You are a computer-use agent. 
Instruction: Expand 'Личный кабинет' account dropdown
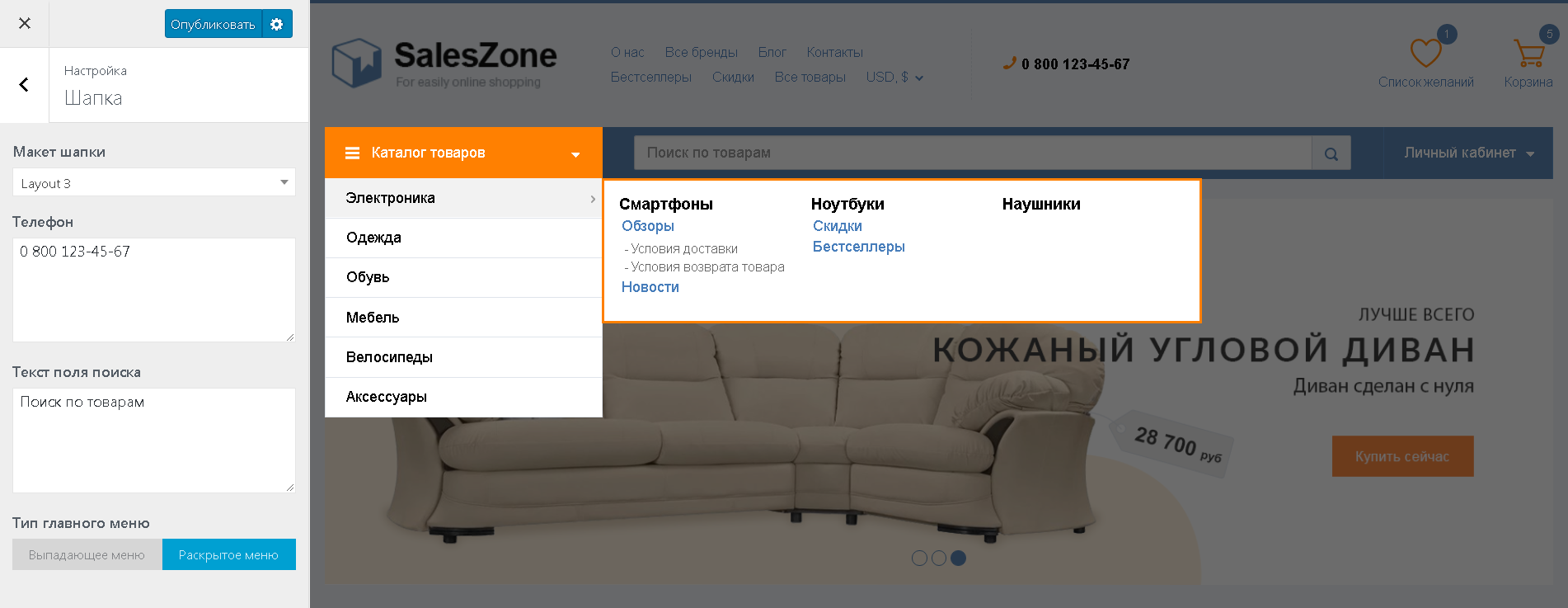tap(1469, 153)
